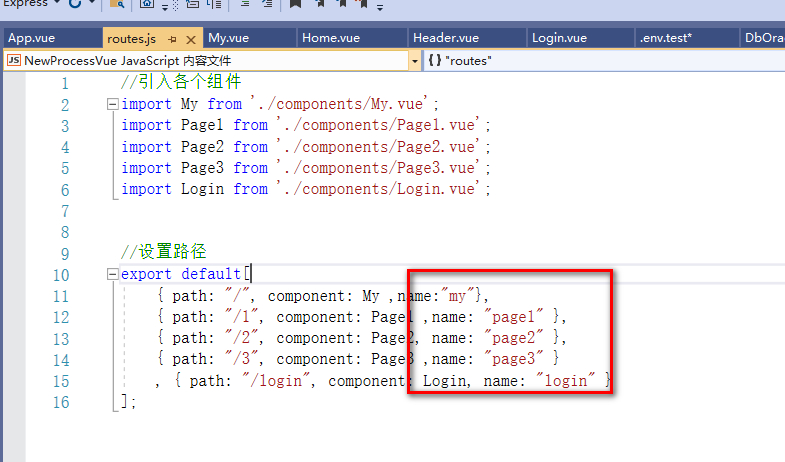This screenshot has height=462, width=785.
Task: Click the "my" name string on line 11
Action: 457,296
